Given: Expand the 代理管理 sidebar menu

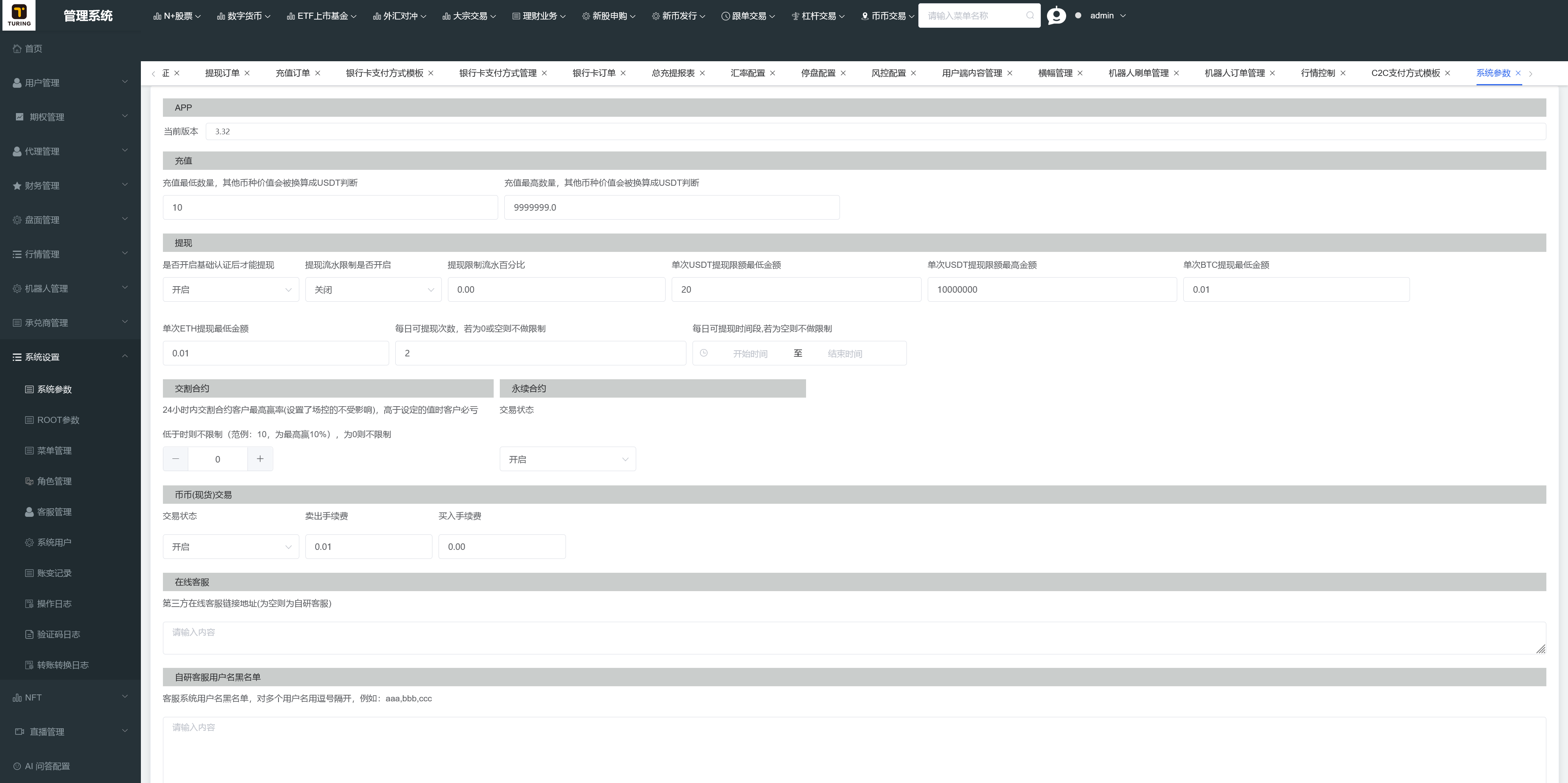Looking at the screenshot, I should (70, 151).
